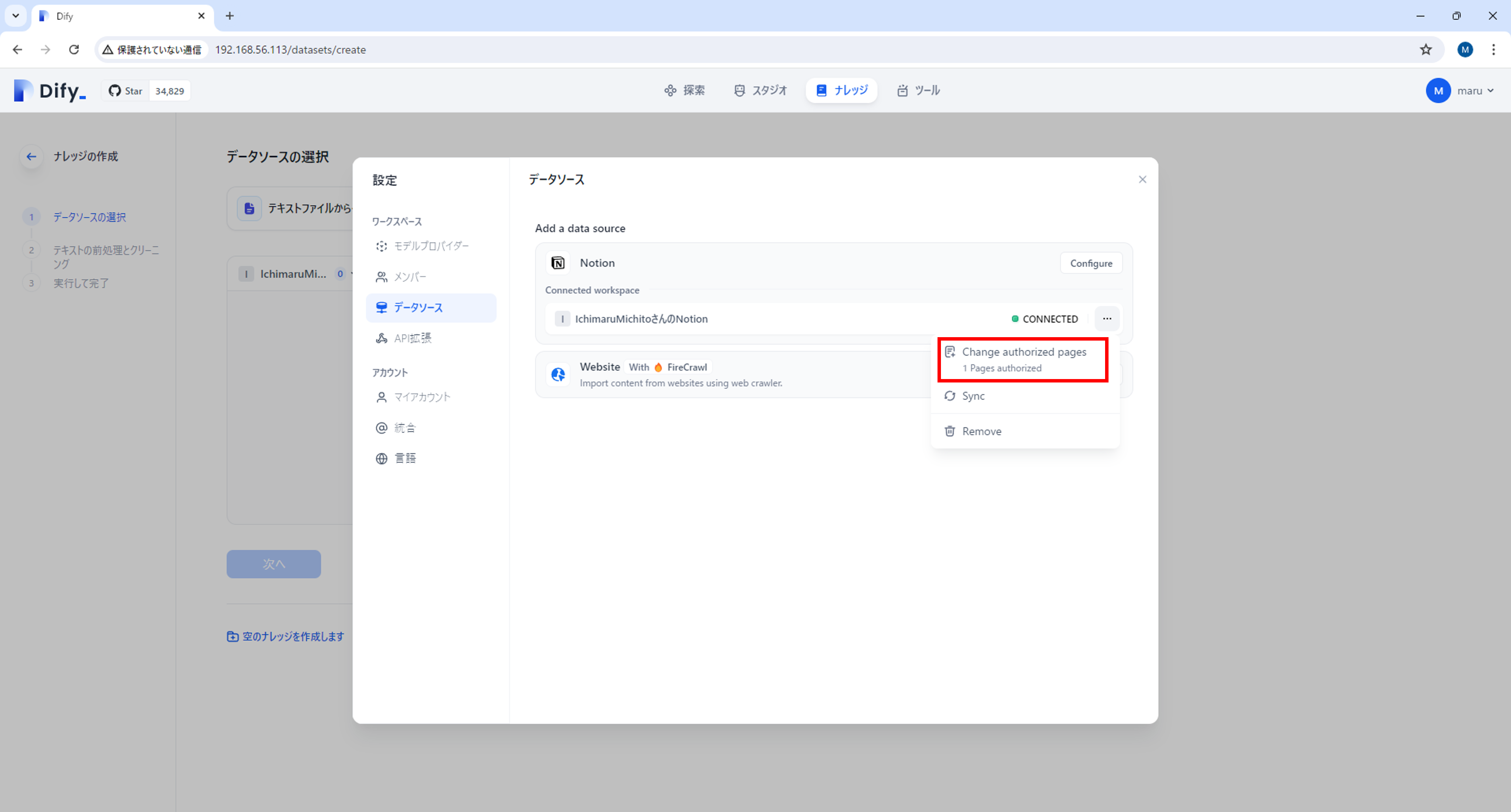Open the モデルプロバイダー settings section
Viewport: 1511px width, 812px height.
[431, 246]
